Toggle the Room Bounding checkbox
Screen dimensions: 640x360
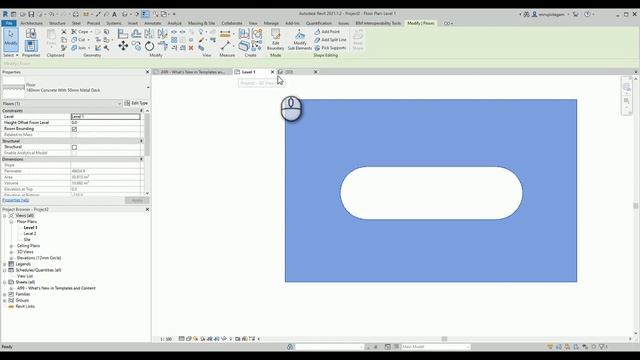74,129
